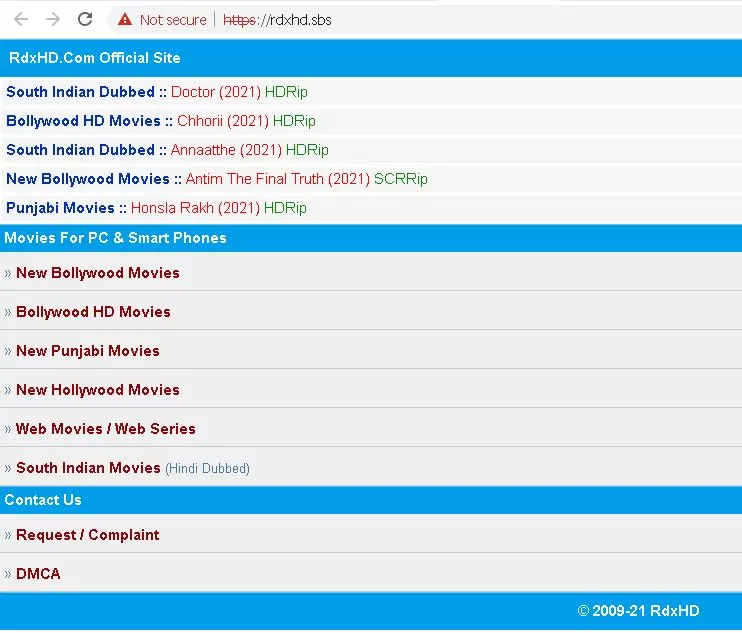Open Chhorii (2021) HDRip link

(246, 121)
